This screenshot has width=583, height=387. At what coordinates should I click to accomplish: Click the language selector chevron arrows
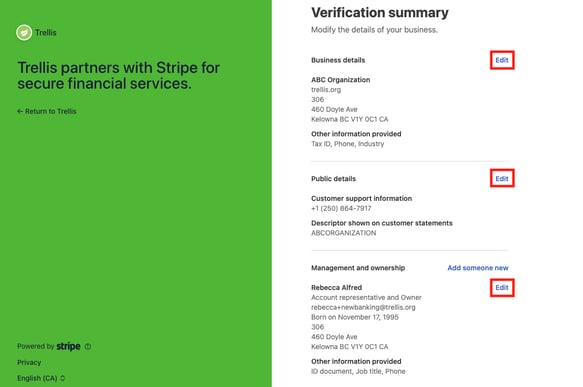point(62,378)
